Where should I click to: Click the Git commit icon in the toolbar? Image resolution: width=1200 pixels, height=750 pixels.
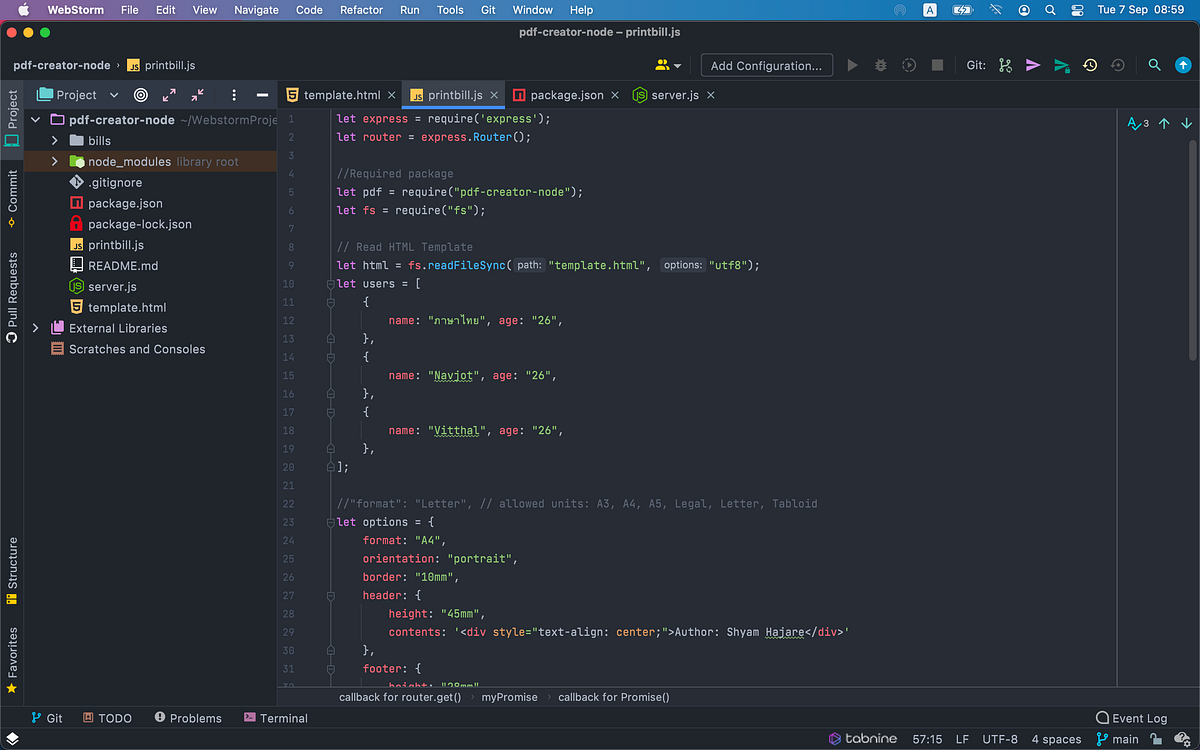pyautogui.click(x=1033, y=64)
